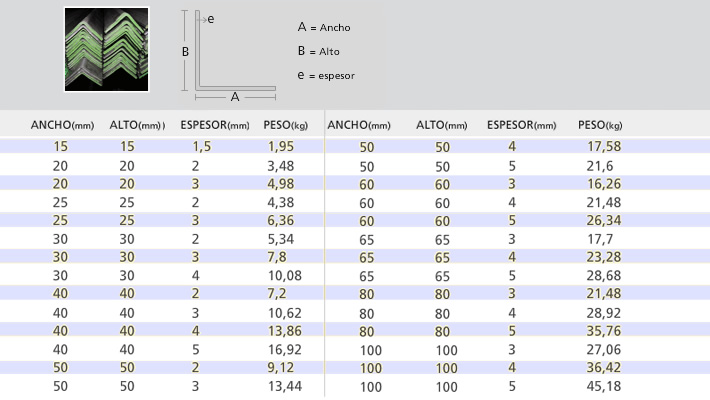Click the right ESPESOR(mm) column header
The height and width of the screenshot is (400, 710).
click(x=522, y=125)
